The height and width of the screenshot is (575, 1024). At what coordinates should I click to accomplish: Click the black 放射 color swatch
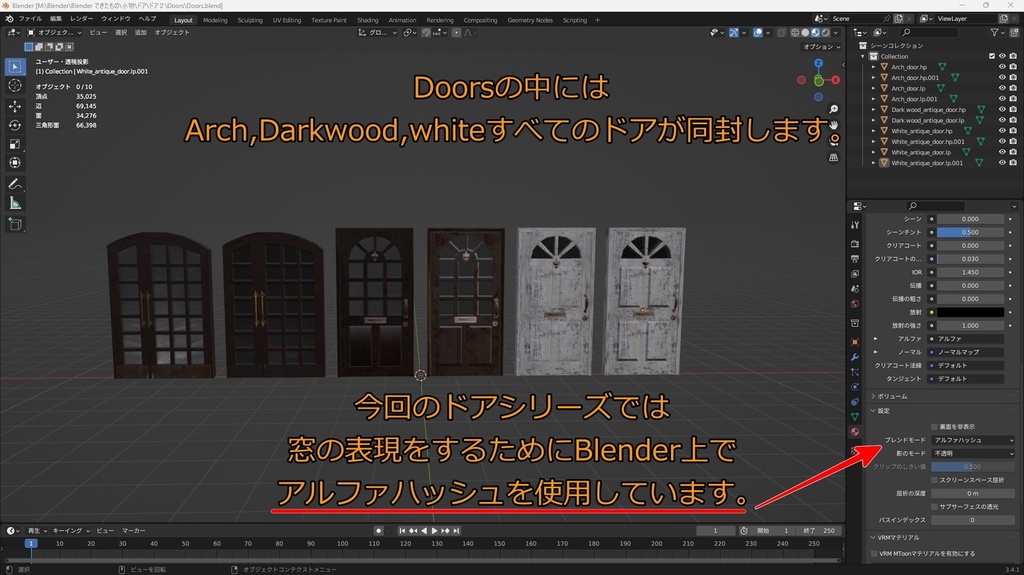click(x=970, y=312)
